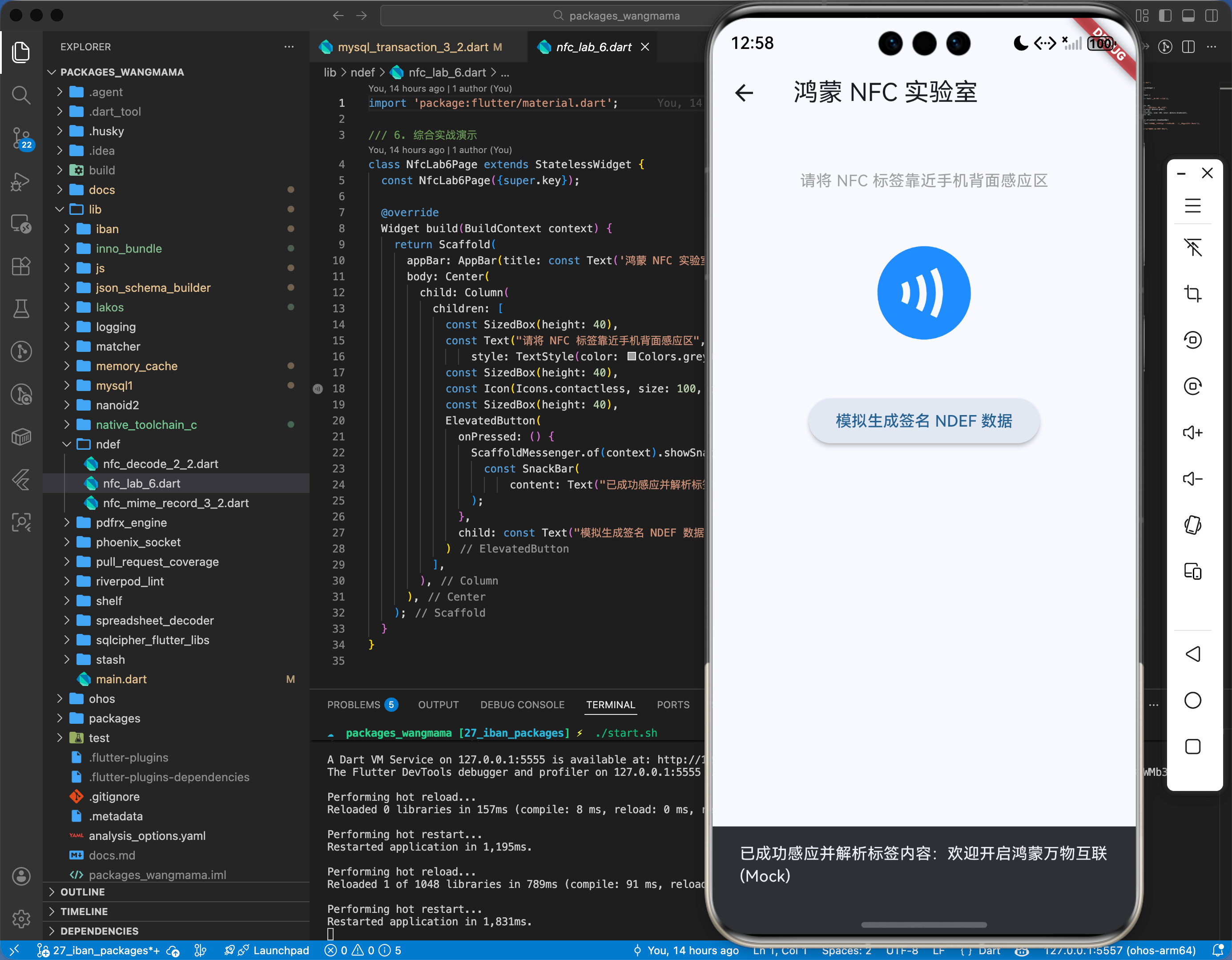Toggle breakpoint on line 18 gutter
Viewport: 1232px width, 960px height.
tap(318, 389)
